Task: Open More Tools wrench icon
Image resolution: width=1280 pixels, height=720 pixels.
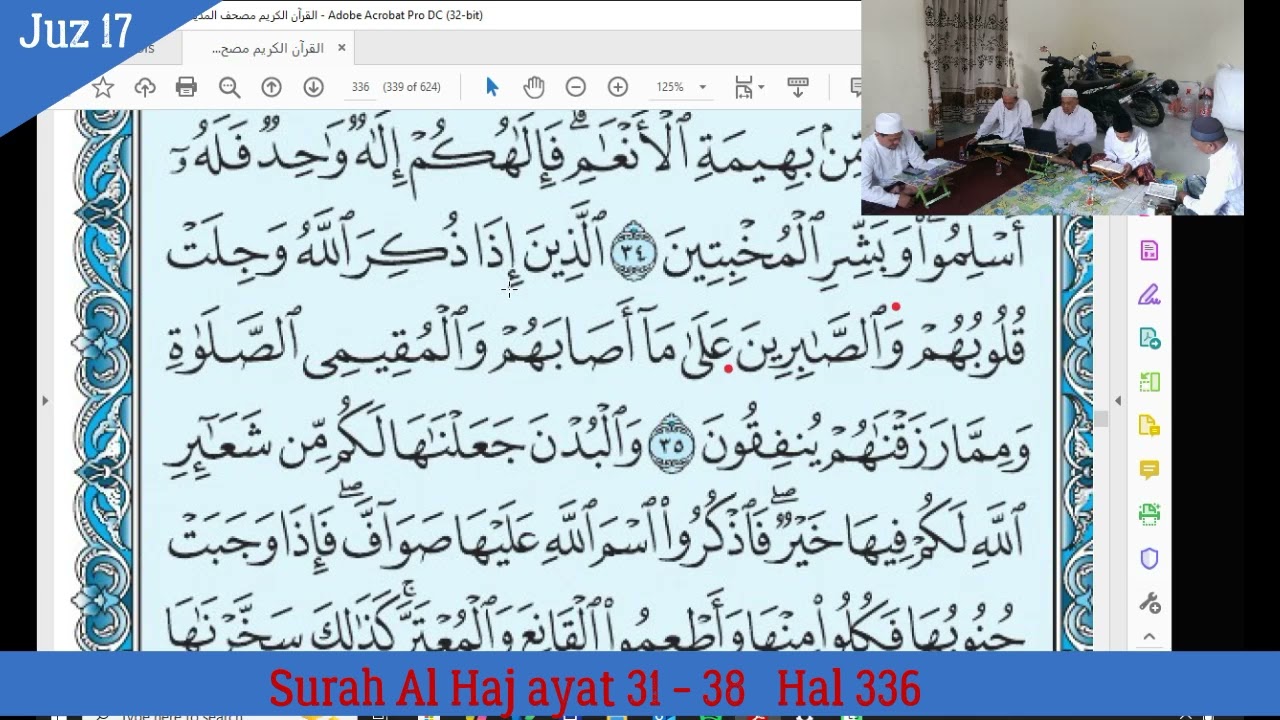Action: pos(1149,603)
